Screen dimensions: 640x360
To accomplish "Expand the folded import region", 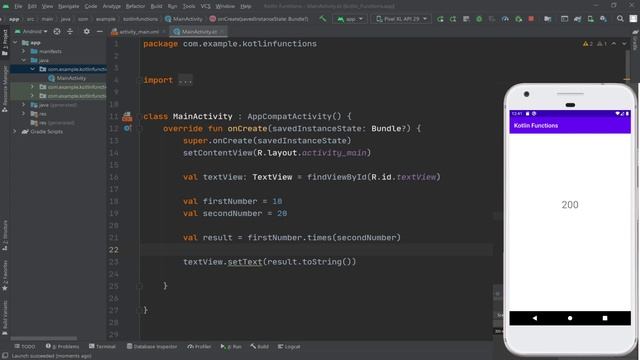I will (185, 80).
